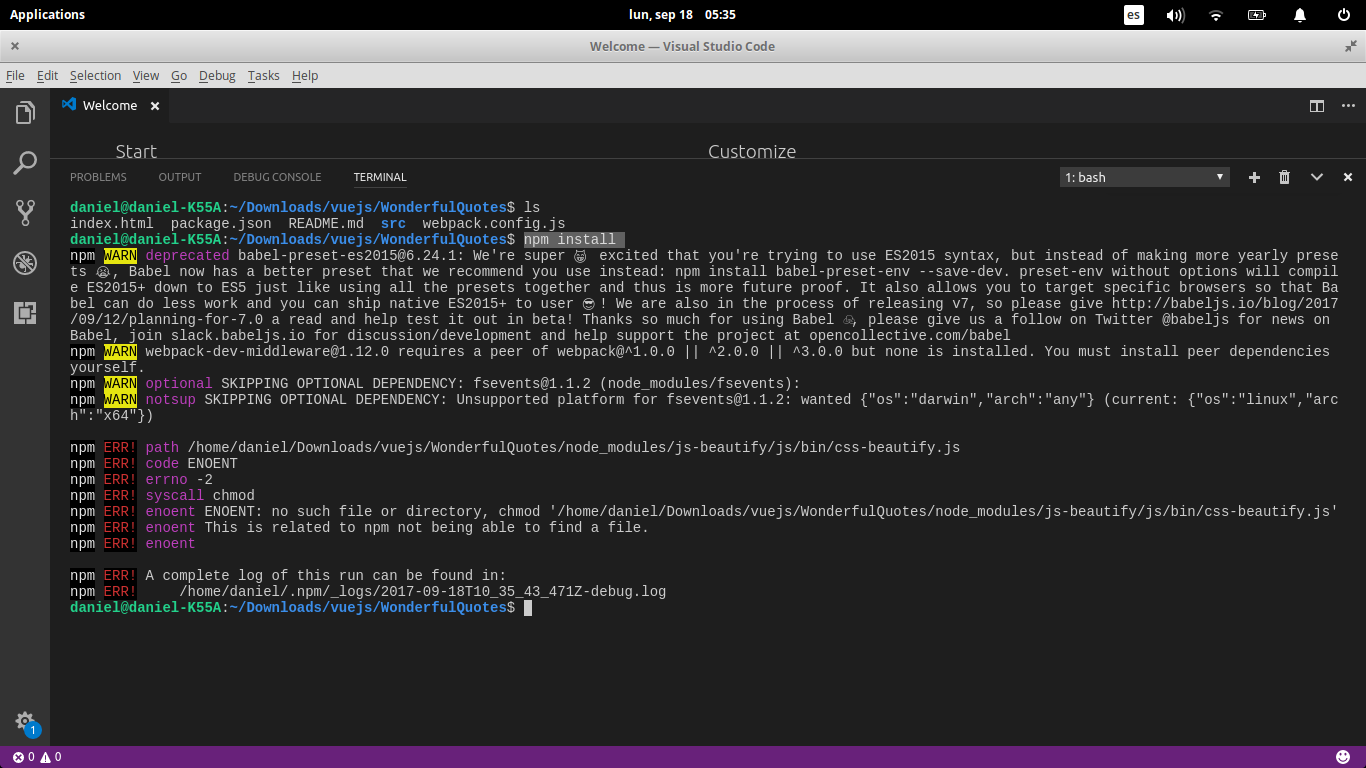Image resolution: width=1366 pixels, height=768 pixels.
Task: Create a new terminal with plus icon
Action: click(x=1254, y=177)
